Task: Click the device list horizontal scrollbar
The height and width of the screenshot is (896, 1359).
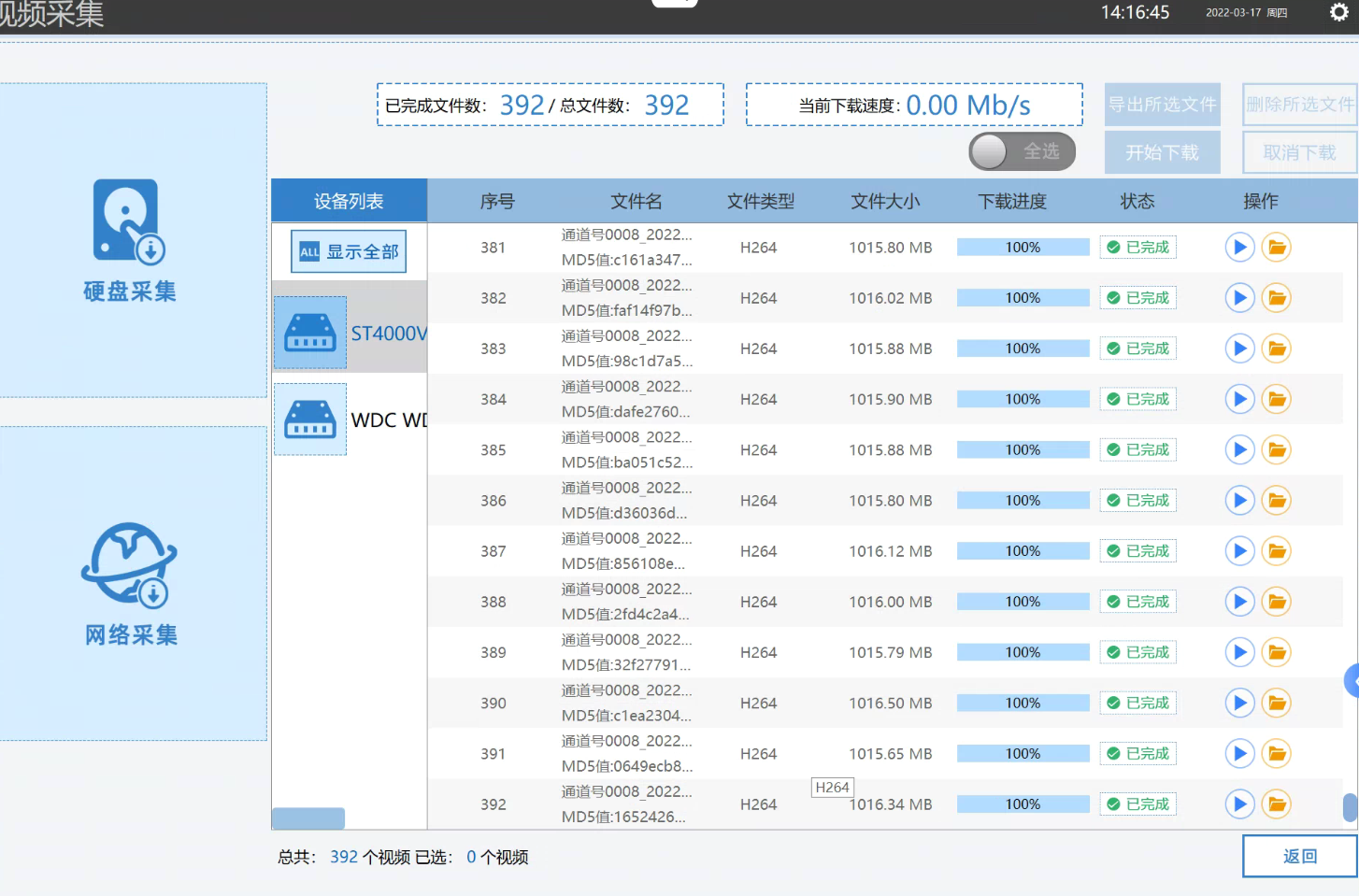Action: 308,818
